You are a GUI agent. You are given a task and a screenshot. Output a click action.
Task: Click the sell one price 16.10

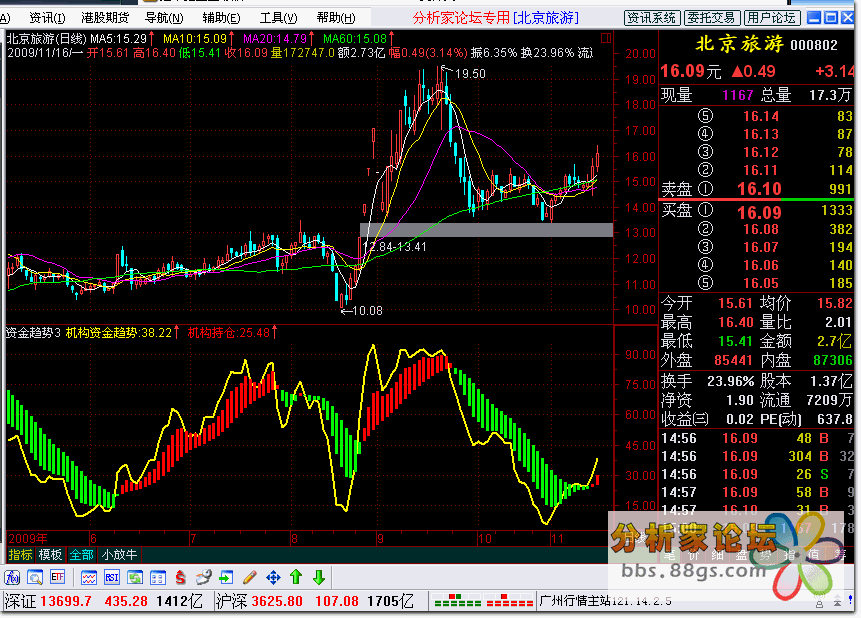point(759,189)
